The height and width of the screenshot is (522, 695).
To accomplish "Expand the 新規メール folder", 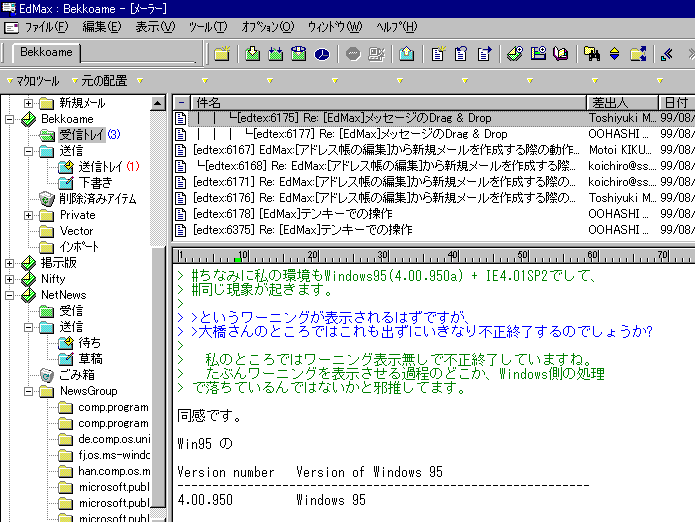I will [x=28, y=103].
